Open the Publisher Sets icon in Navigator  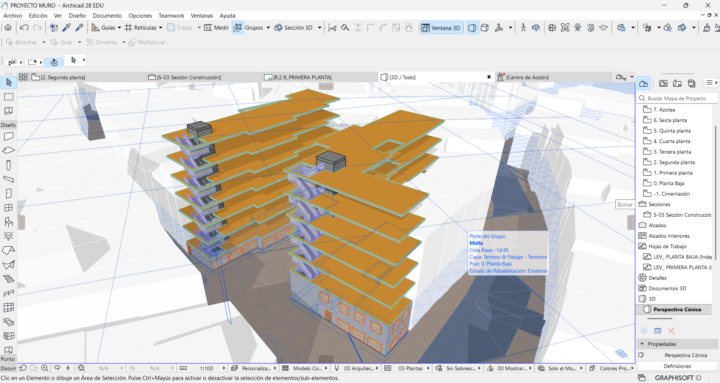click(x=692, y=83)
